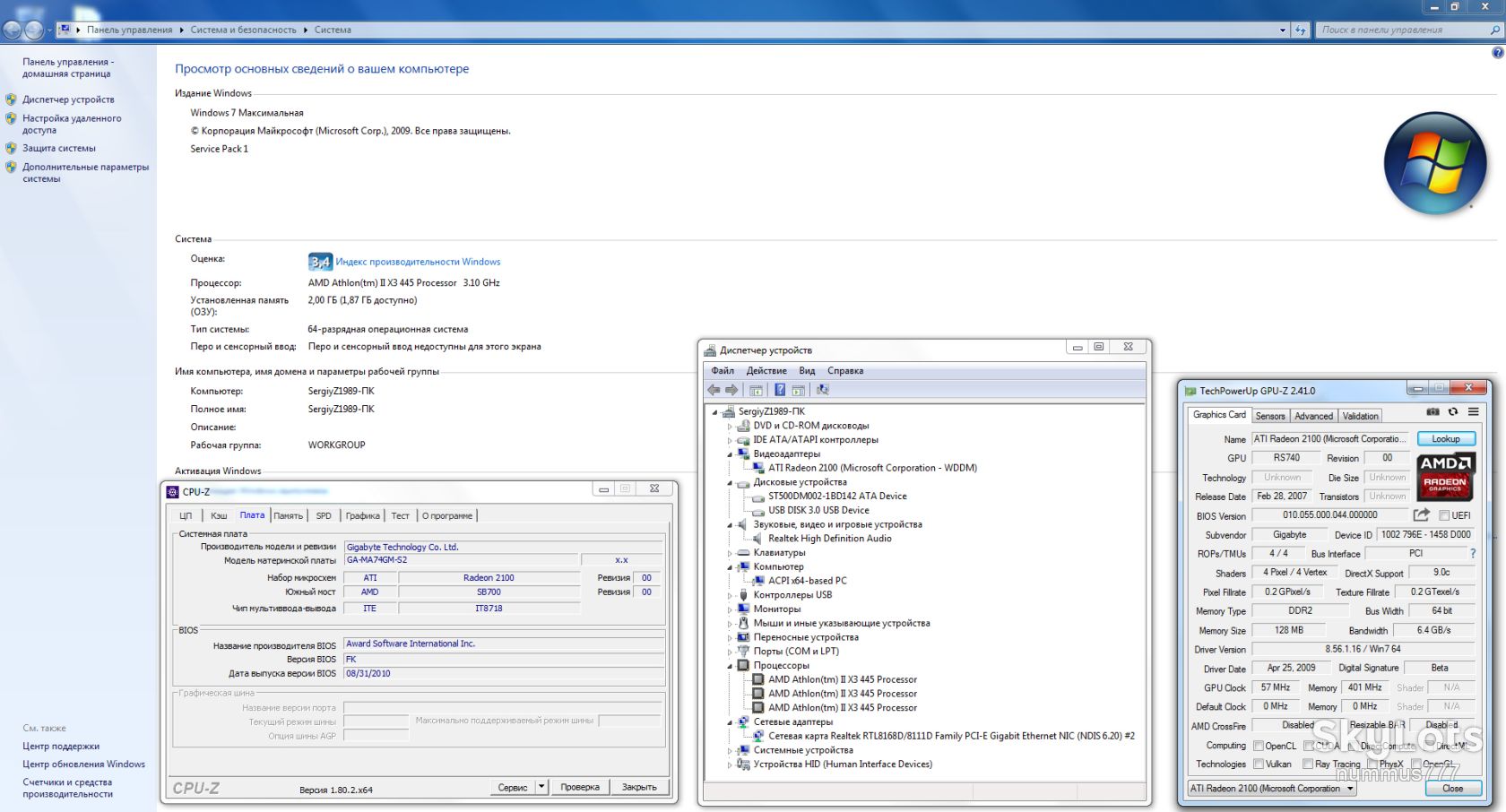Switch to the Advanced tab in GPU-Z
Image resolution: width=1506 pixels, height=812 pixels.
[1313, 416]
